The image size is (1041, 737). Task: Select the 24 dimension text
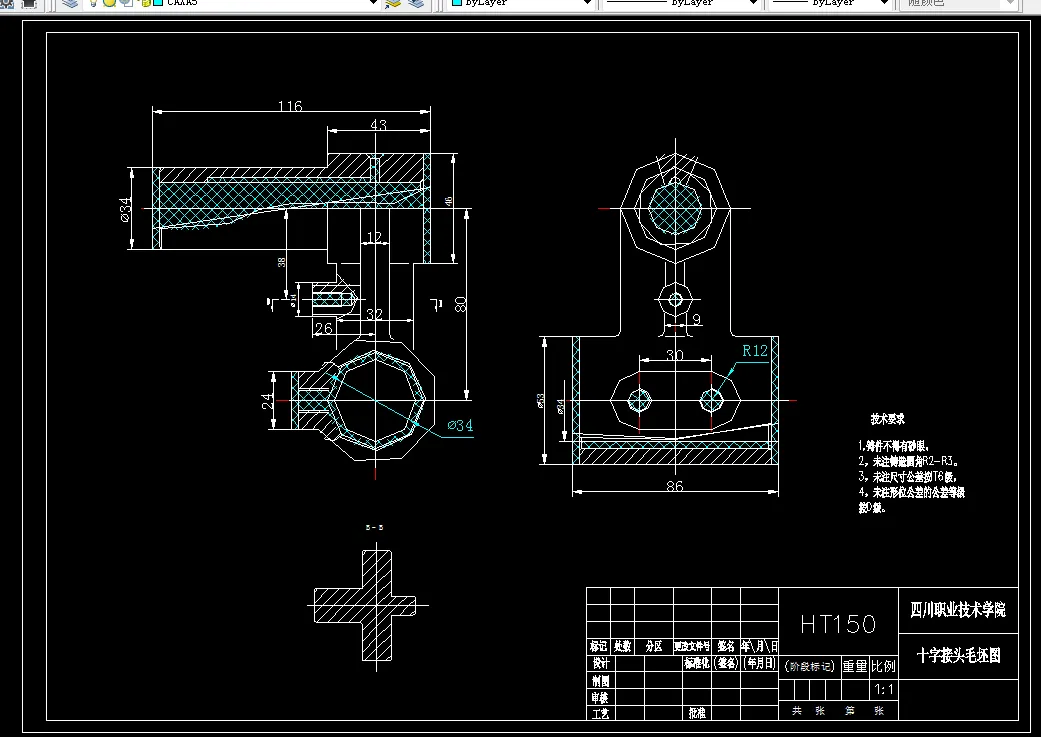point(267,401)
